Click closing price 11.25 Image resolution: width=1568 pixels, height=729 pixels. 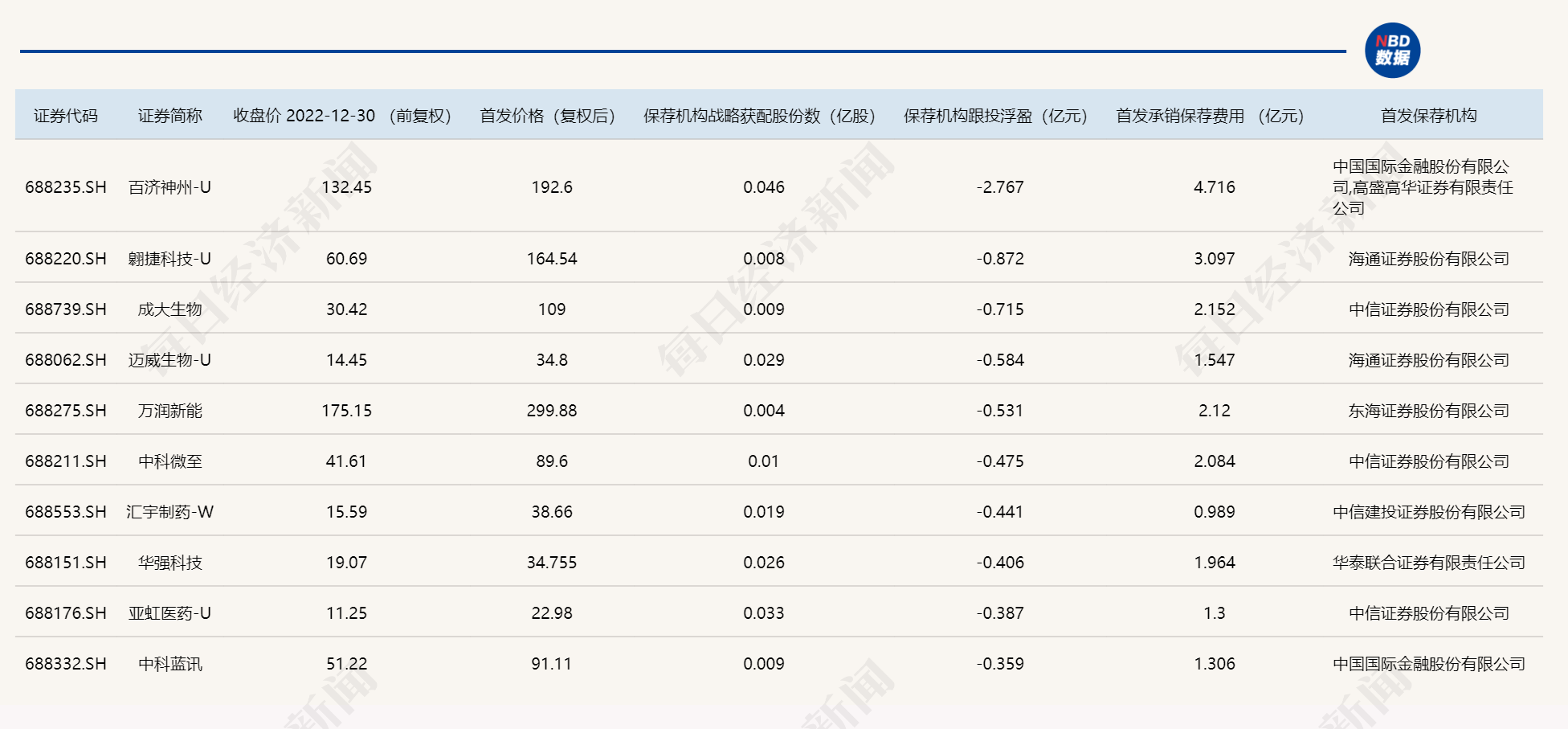pos(347,613)
